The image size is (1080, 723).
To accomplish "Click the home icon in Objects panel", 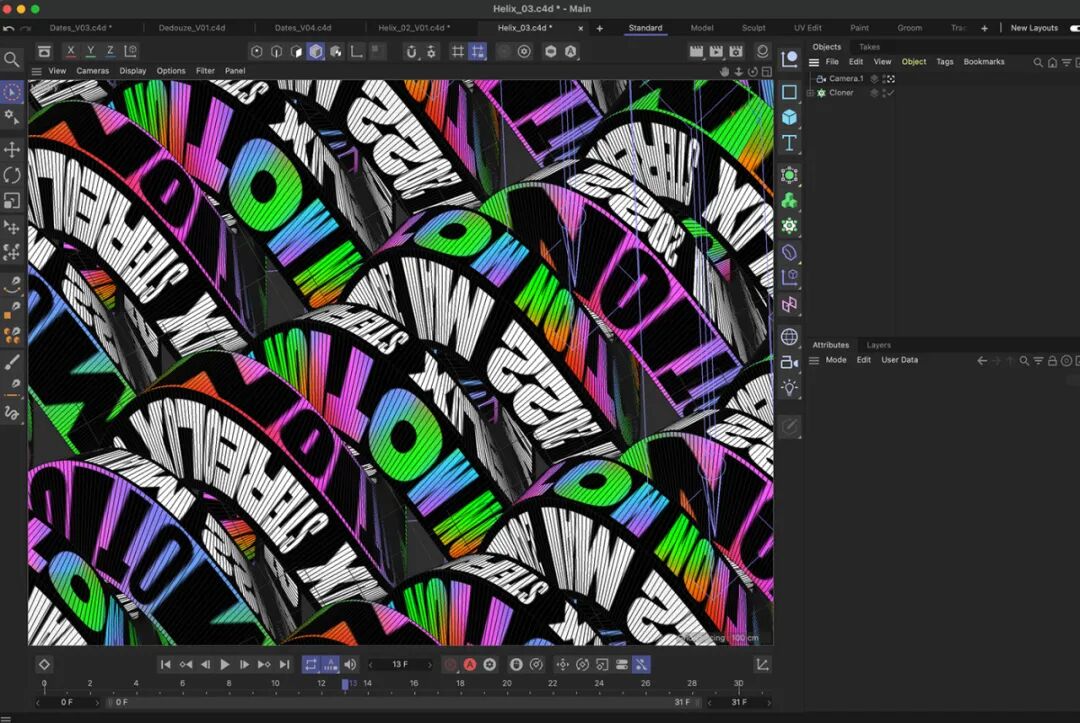I will [1052, 62].
